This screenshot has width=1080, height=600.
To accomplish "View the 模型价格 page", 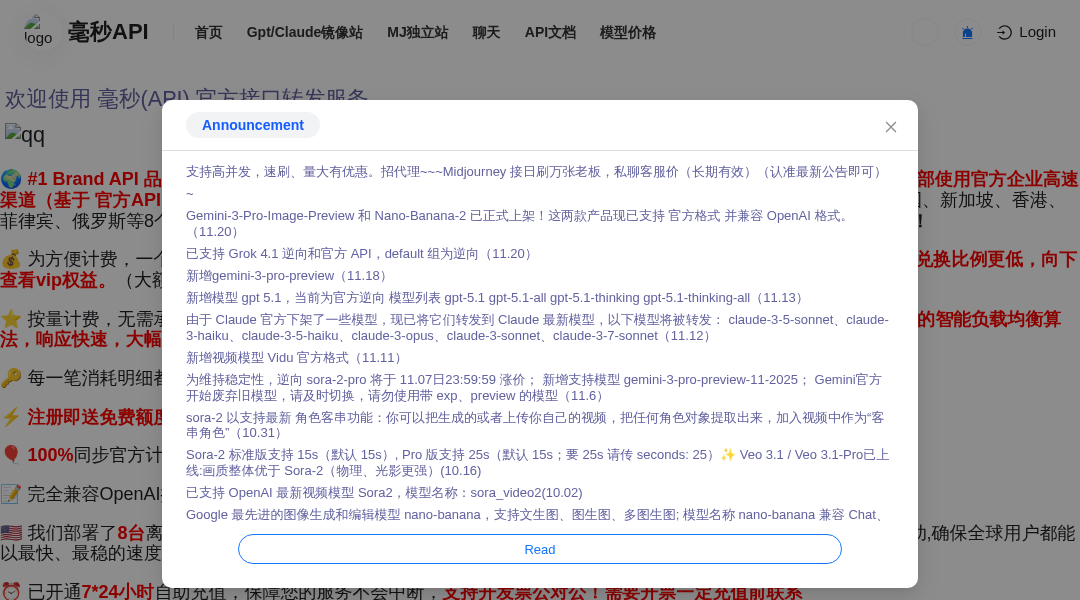I will (x=627, y=32).
